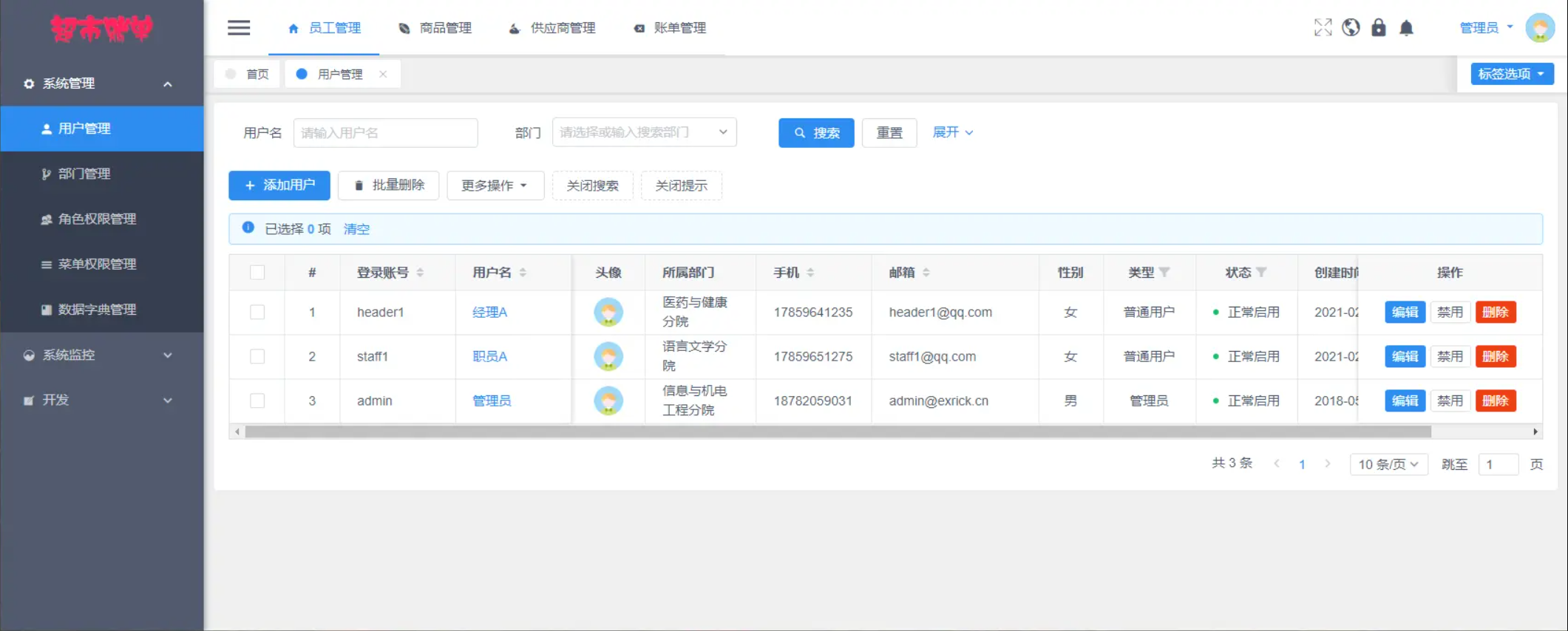Screen dimensions: 1568x631
Task: Filter the 状态 column with funnel icon
Action: 1262,273
